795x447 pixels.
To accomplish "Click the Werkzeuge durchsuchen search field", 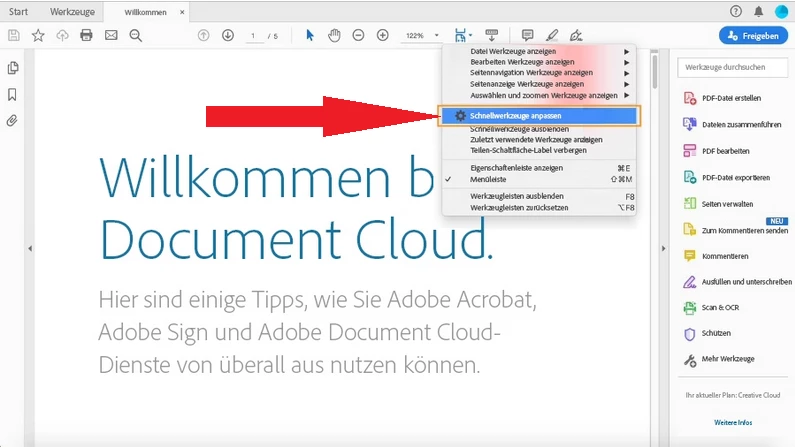I will pyautogui.click(x=733, y=67).
